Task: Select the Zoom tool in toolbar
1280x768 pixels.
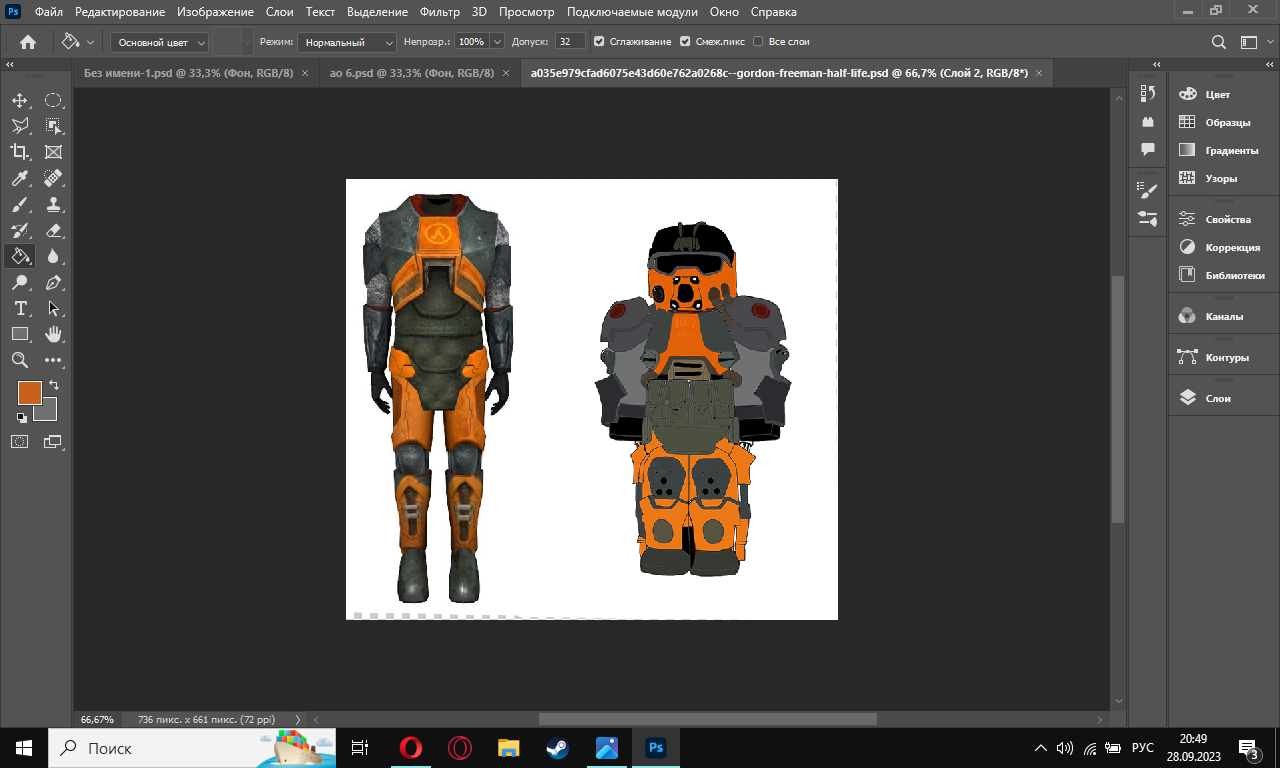Action: 20,360
